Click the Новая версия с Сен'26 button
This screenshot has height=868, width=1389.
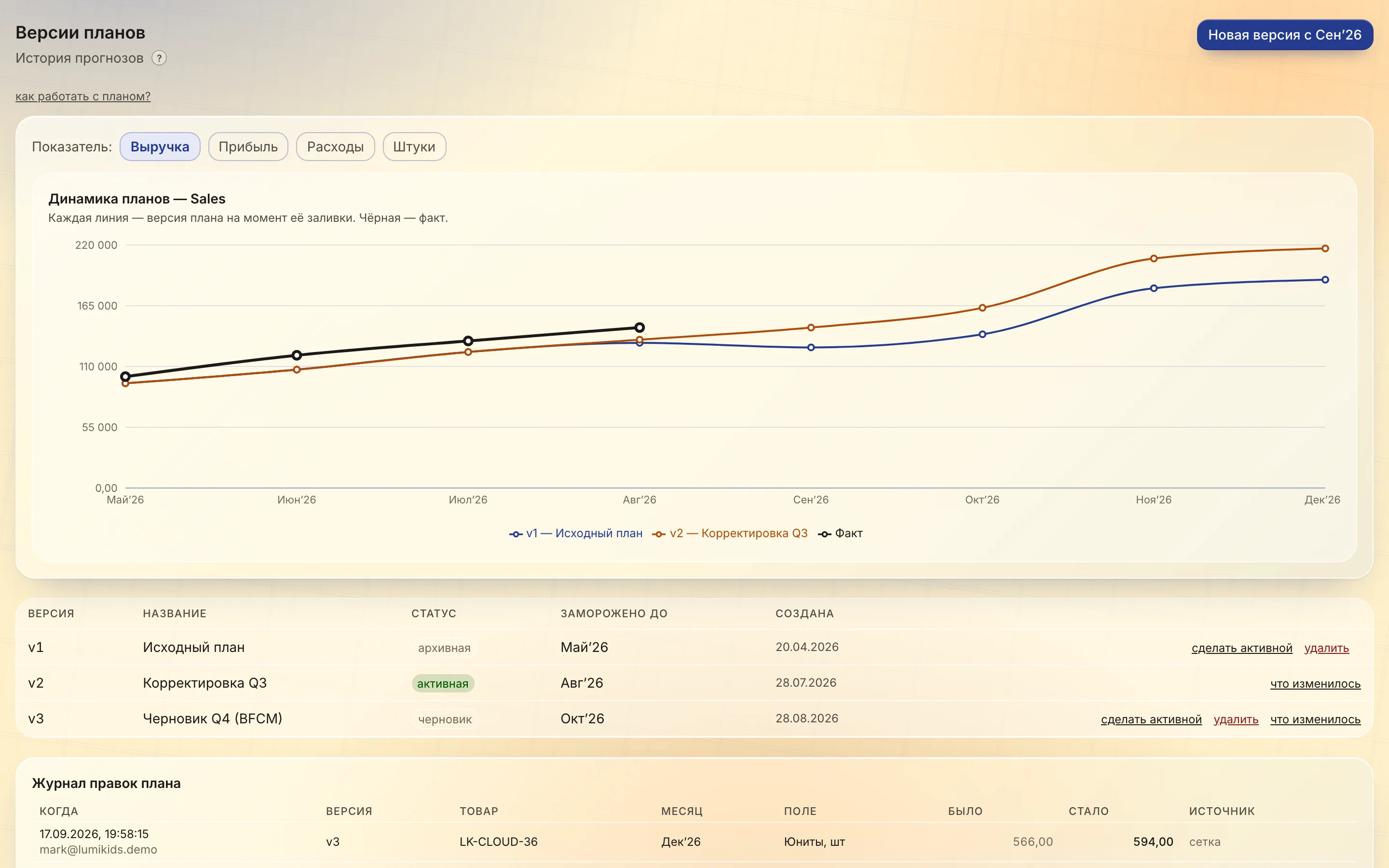click(1284, 35)
